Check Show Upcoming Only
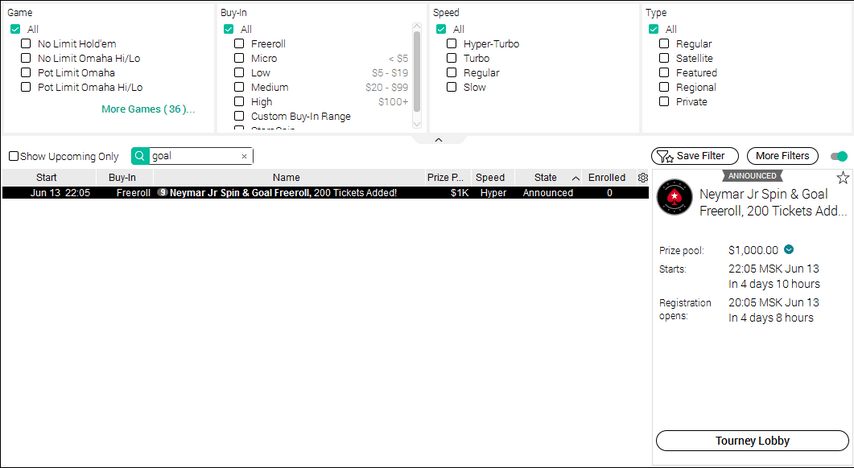Image resolution: width=854 pixels, height=468 pixels. [14, 156]
